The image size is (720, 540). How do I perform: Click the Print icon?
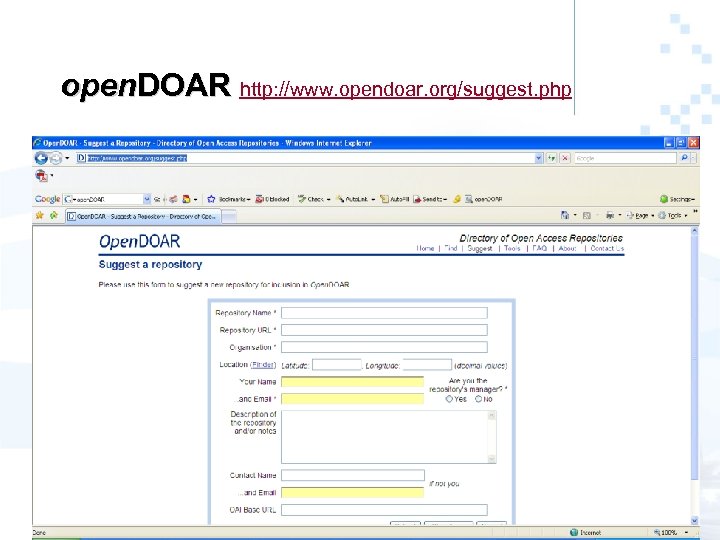(610, 215)
